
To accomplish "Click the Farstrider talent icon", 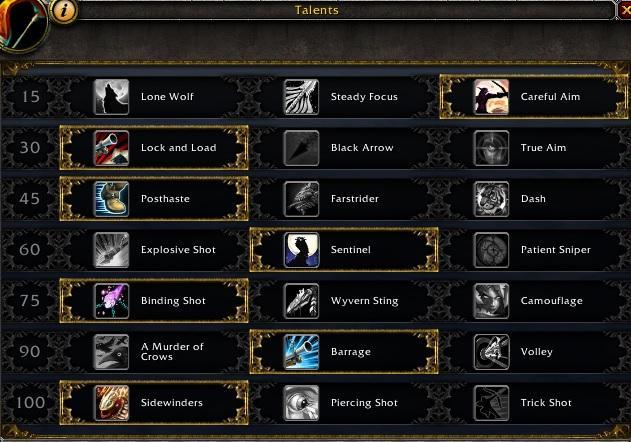I will [x=301, y=199].
